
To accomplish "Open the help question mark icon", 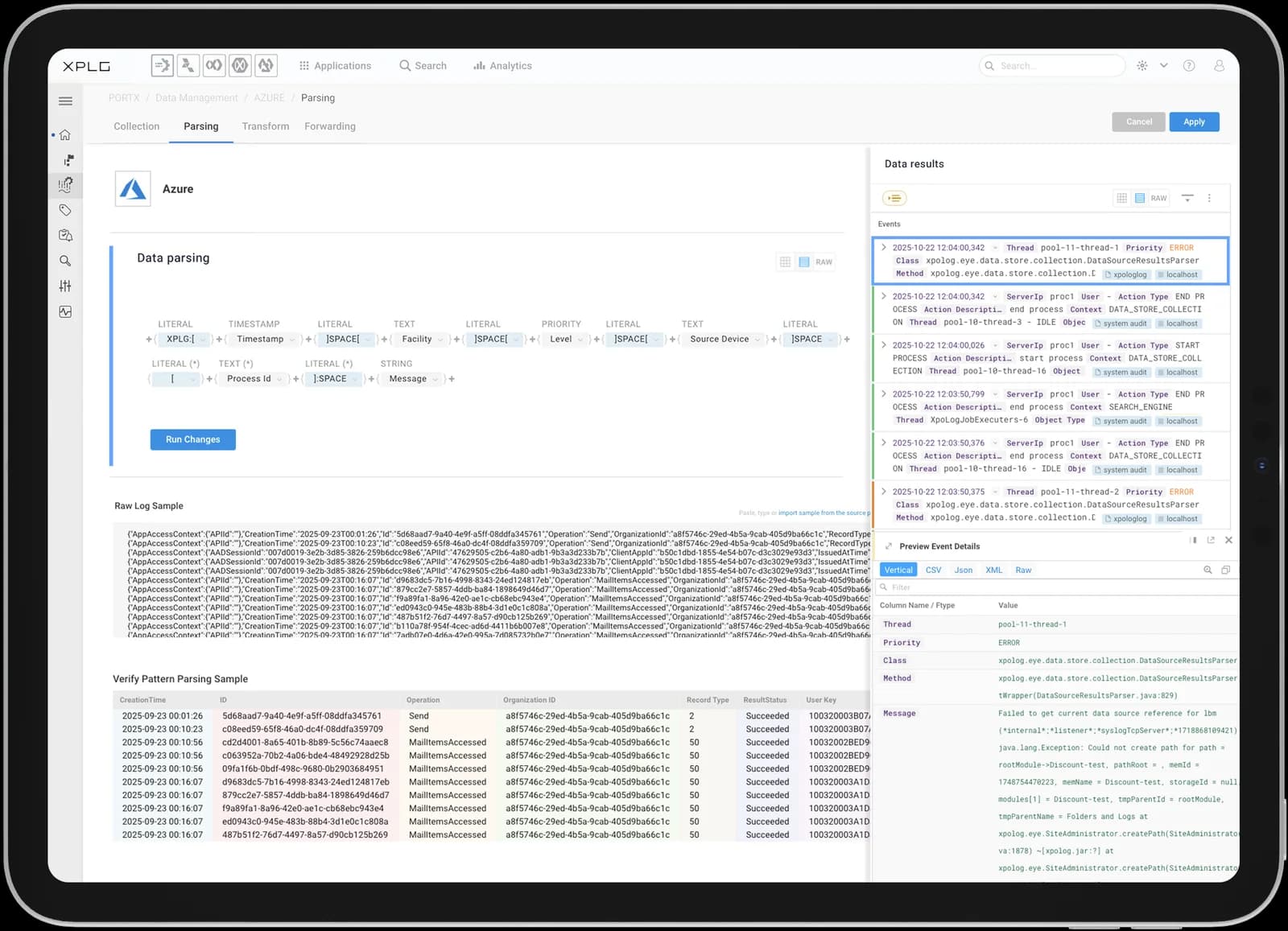I will click(x=1189, y=66).
